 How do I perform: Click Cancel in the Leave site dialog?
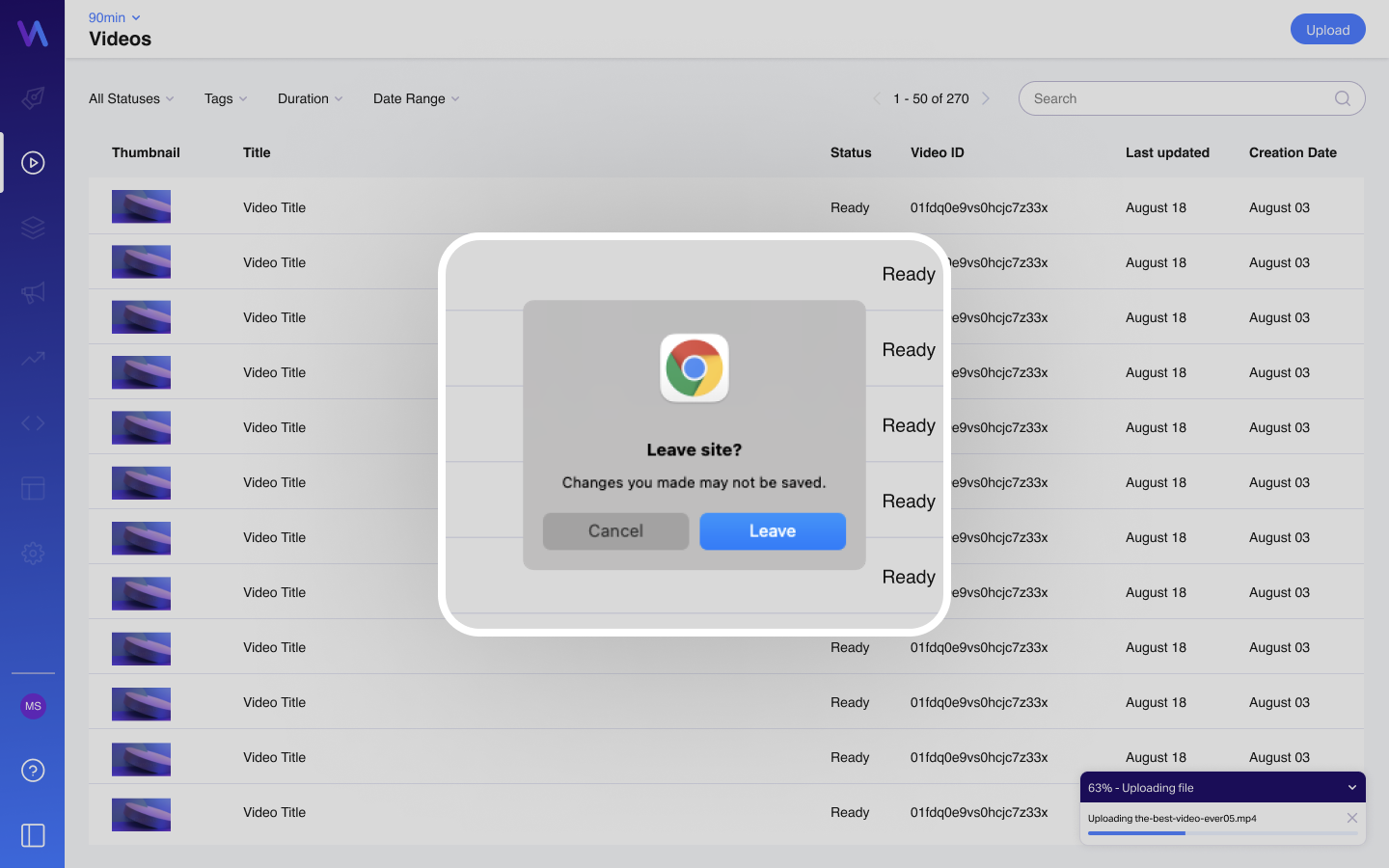(x=616, y=531)
